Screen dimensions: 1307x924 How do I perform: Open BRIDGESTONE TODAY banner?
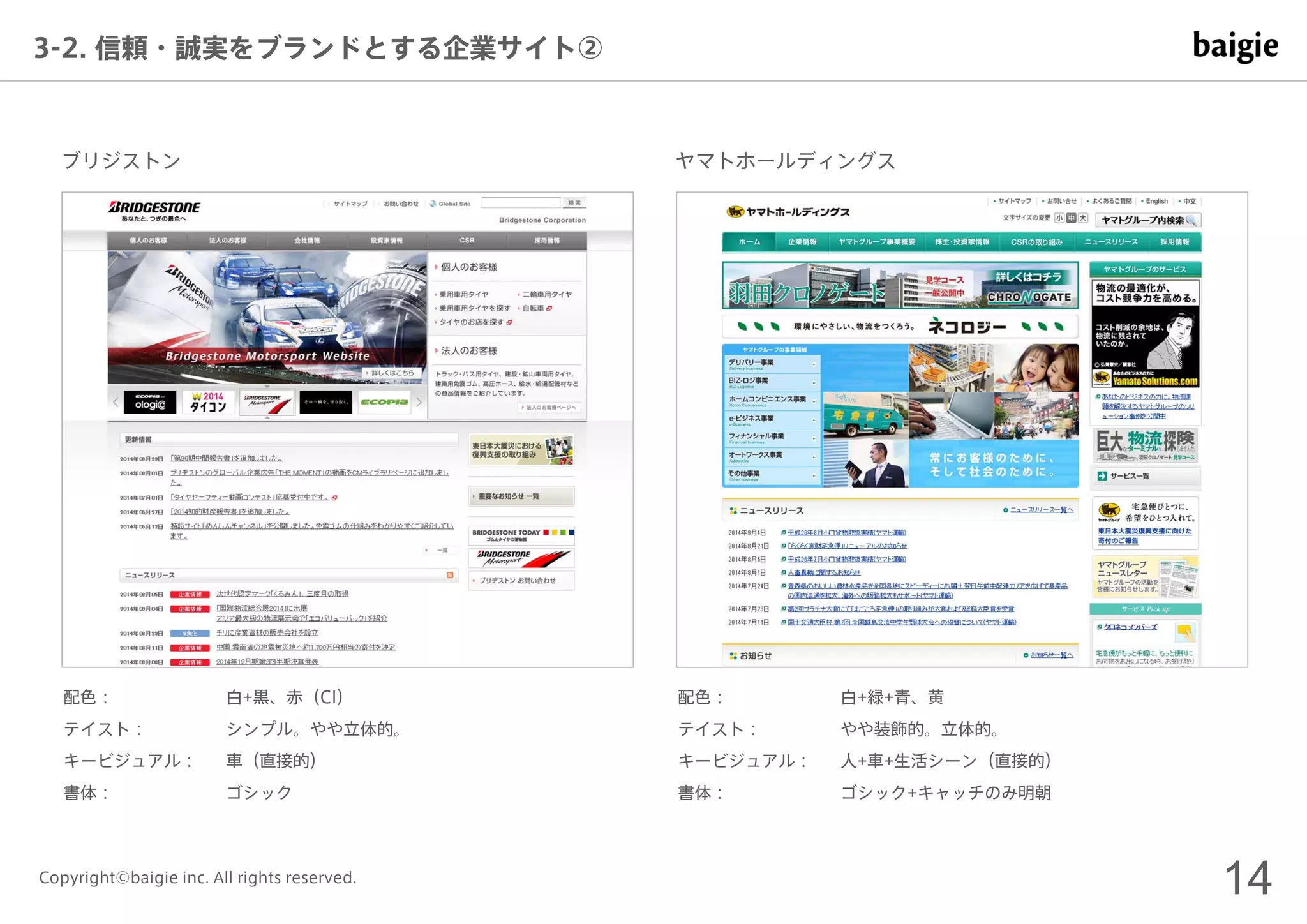point(521,535)
